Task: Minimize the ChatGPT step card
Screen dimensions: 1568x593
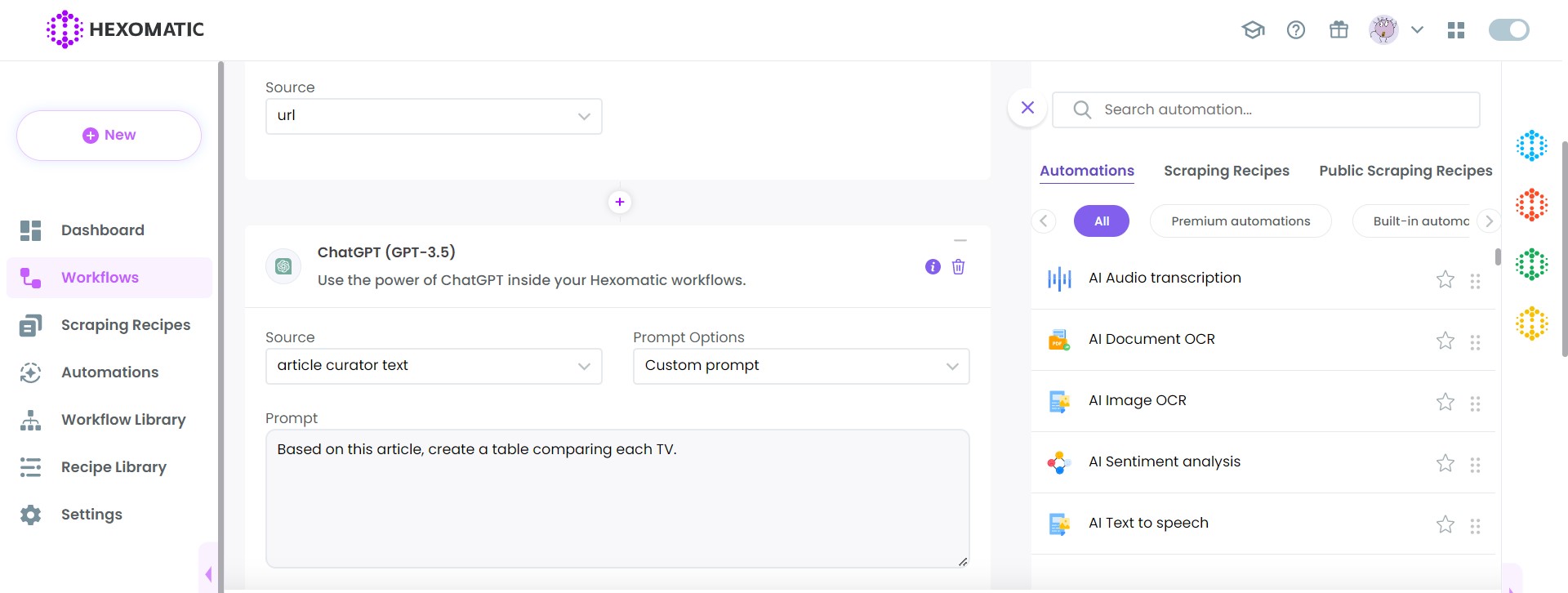Action: 960,241
